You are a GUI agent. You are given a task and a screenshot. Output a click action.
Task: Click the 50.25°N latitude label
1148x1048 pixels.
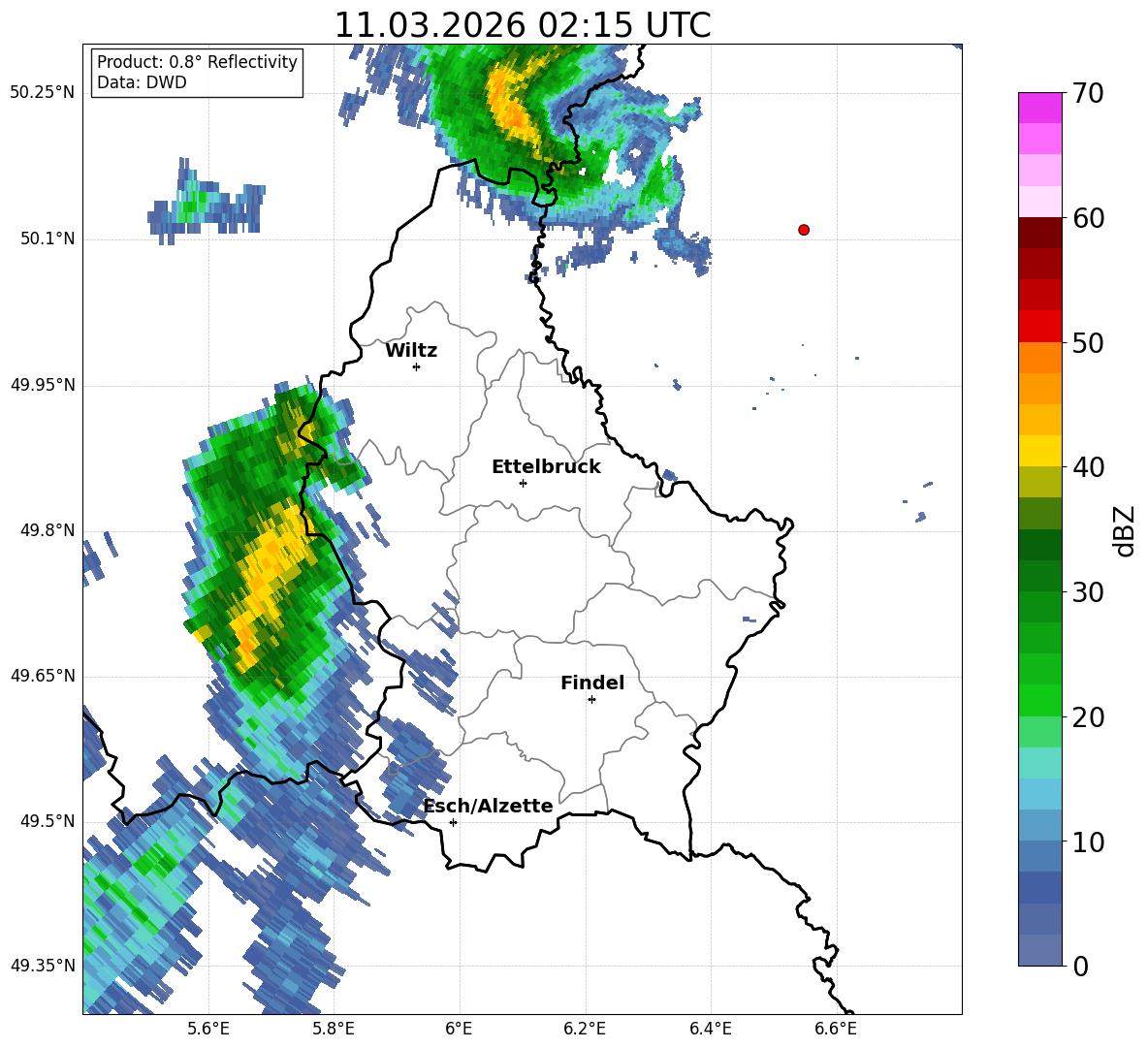pos(43,93)
